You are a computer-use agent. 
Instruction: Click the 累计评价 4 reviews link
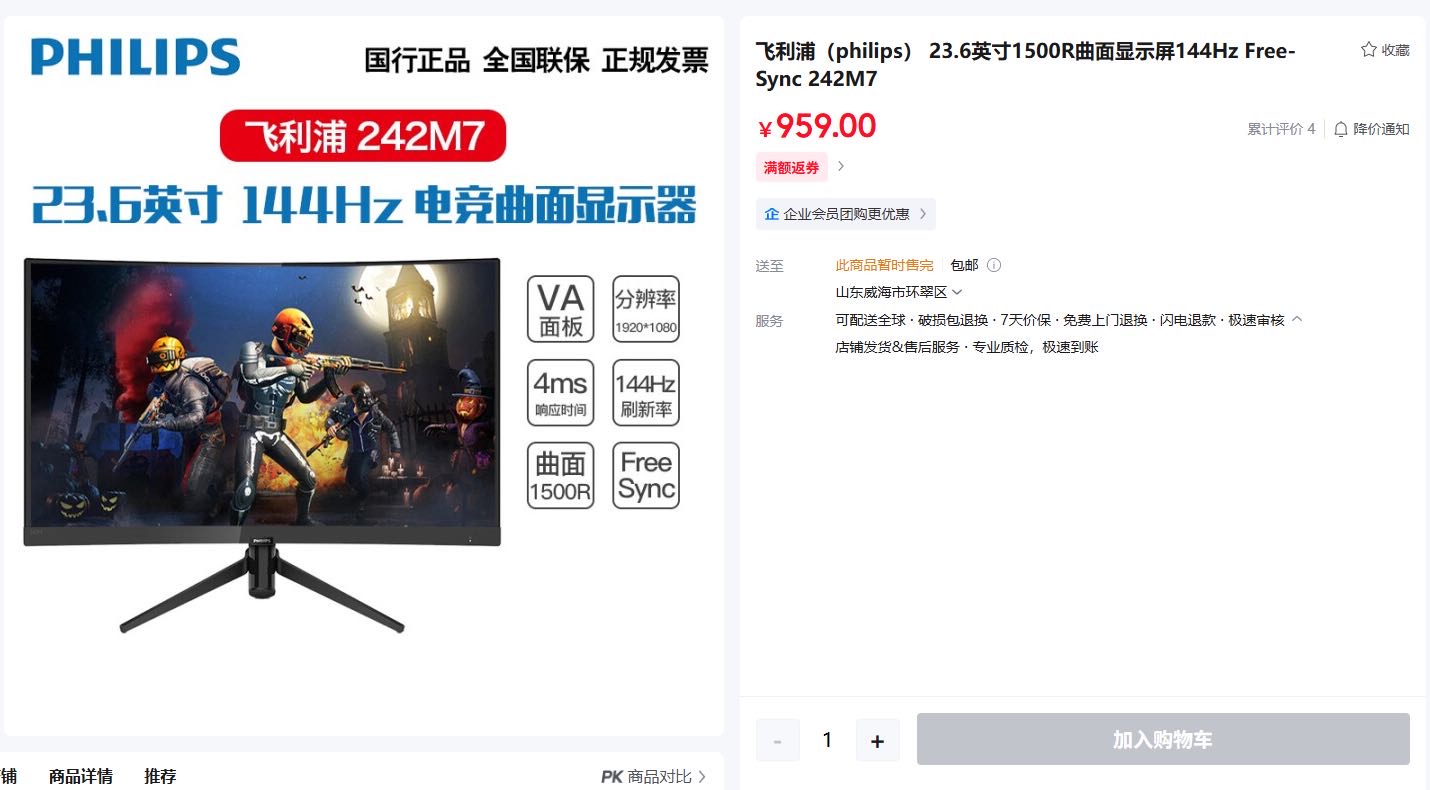pos(1281,129)
